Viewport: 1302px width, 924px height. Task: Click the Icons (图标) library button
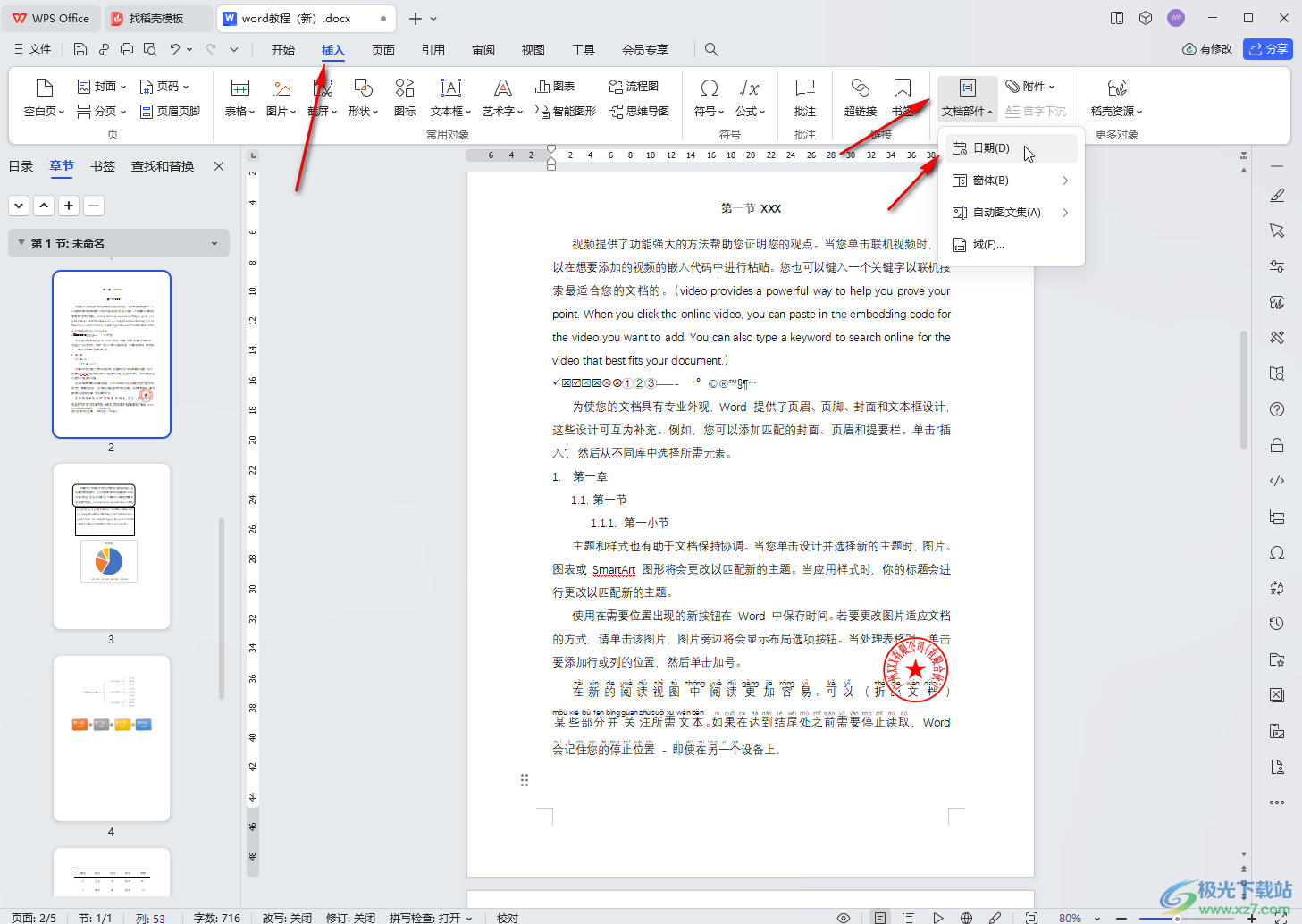click(405, 88)
